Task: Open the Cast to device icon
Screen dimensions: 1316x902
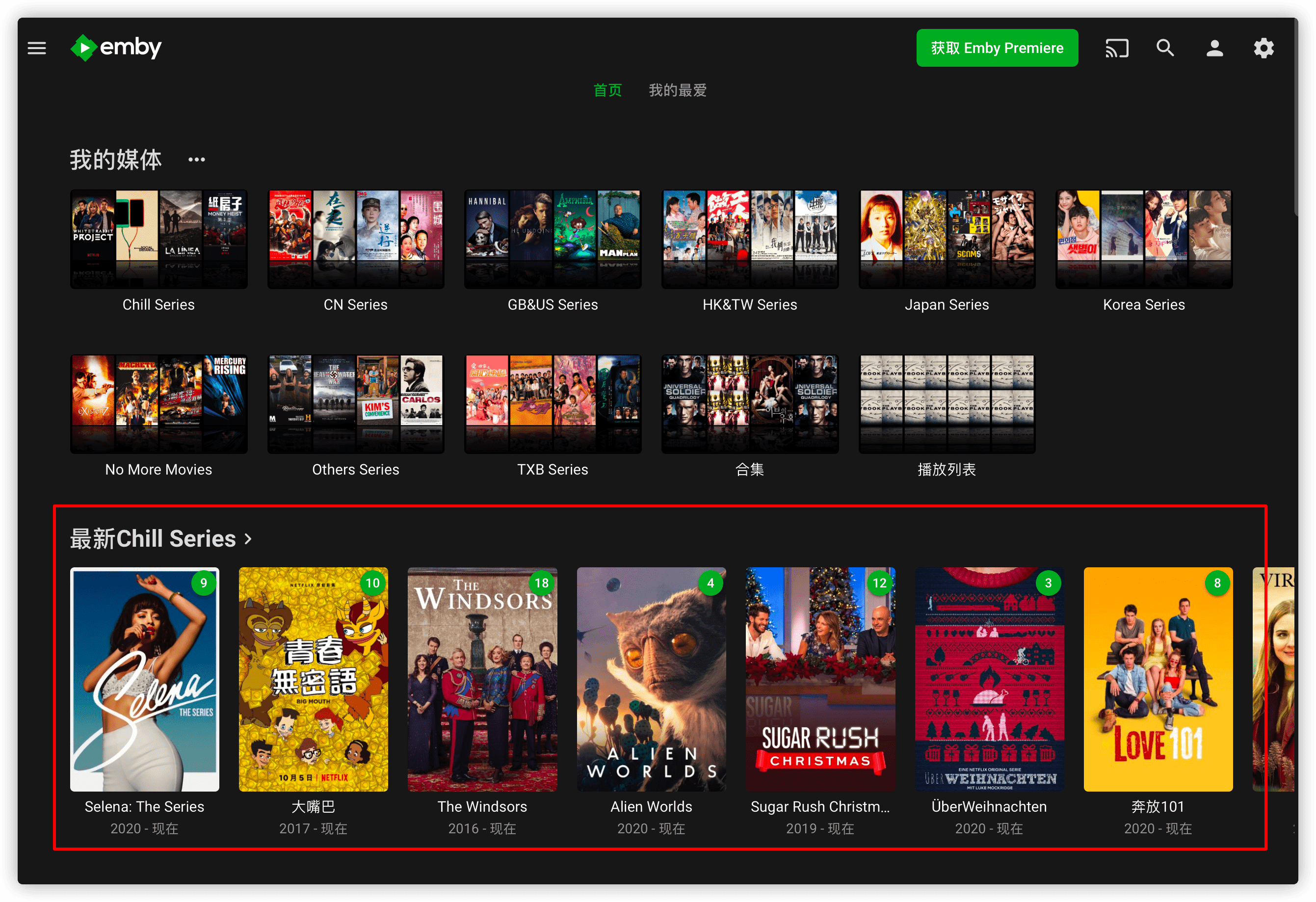Action: click(x=1117, y=48)
